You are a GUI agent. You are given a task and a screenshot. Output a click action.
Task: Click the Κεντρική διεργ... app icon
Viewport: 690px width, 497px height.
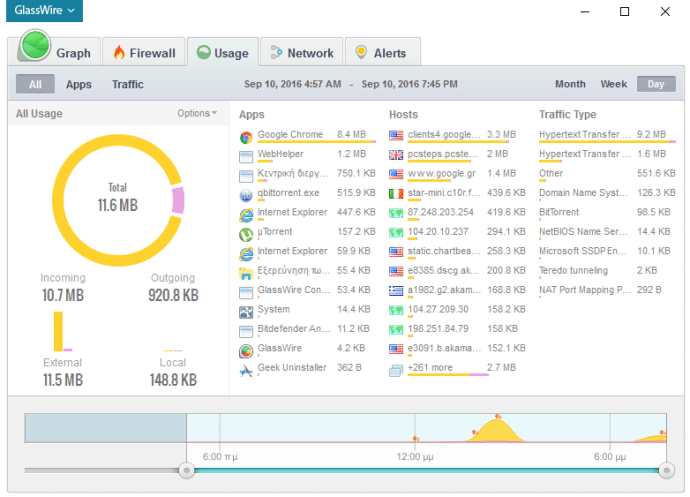(x=246, y=176)
